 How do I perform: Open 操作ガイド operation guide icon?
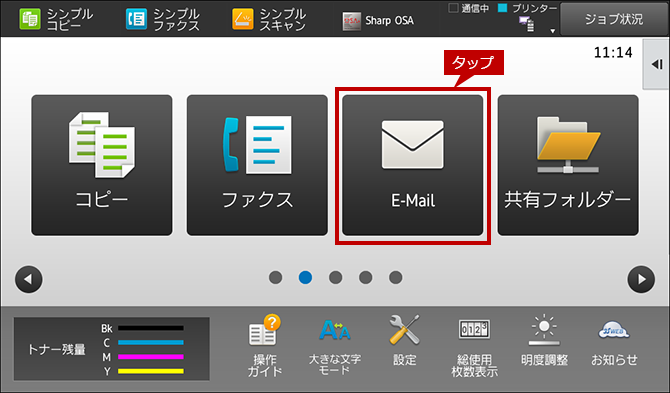pos(265,345)
